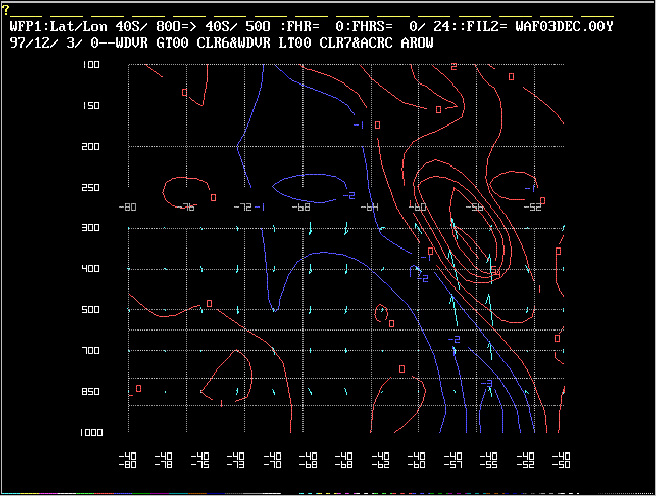This screenshot has height=496, width=656.
Task: Click the date stamp '97/12/ 3/ 0'
Action: (x=54, y=43)
